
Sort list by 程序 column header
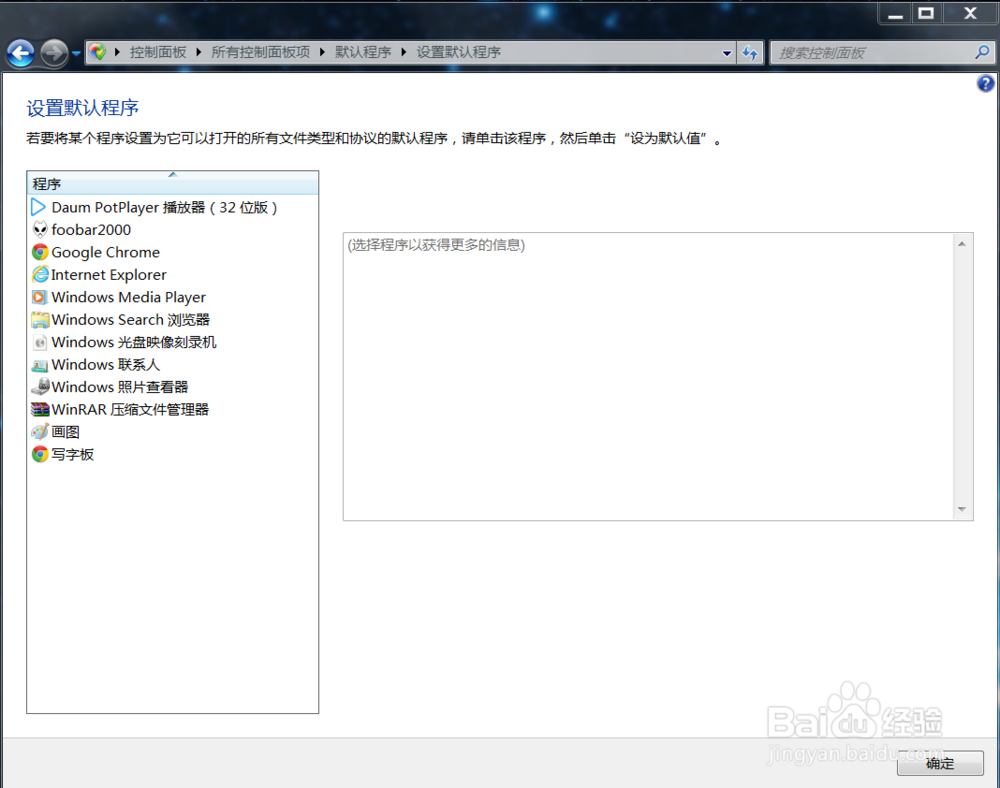(x=172, y=184)
